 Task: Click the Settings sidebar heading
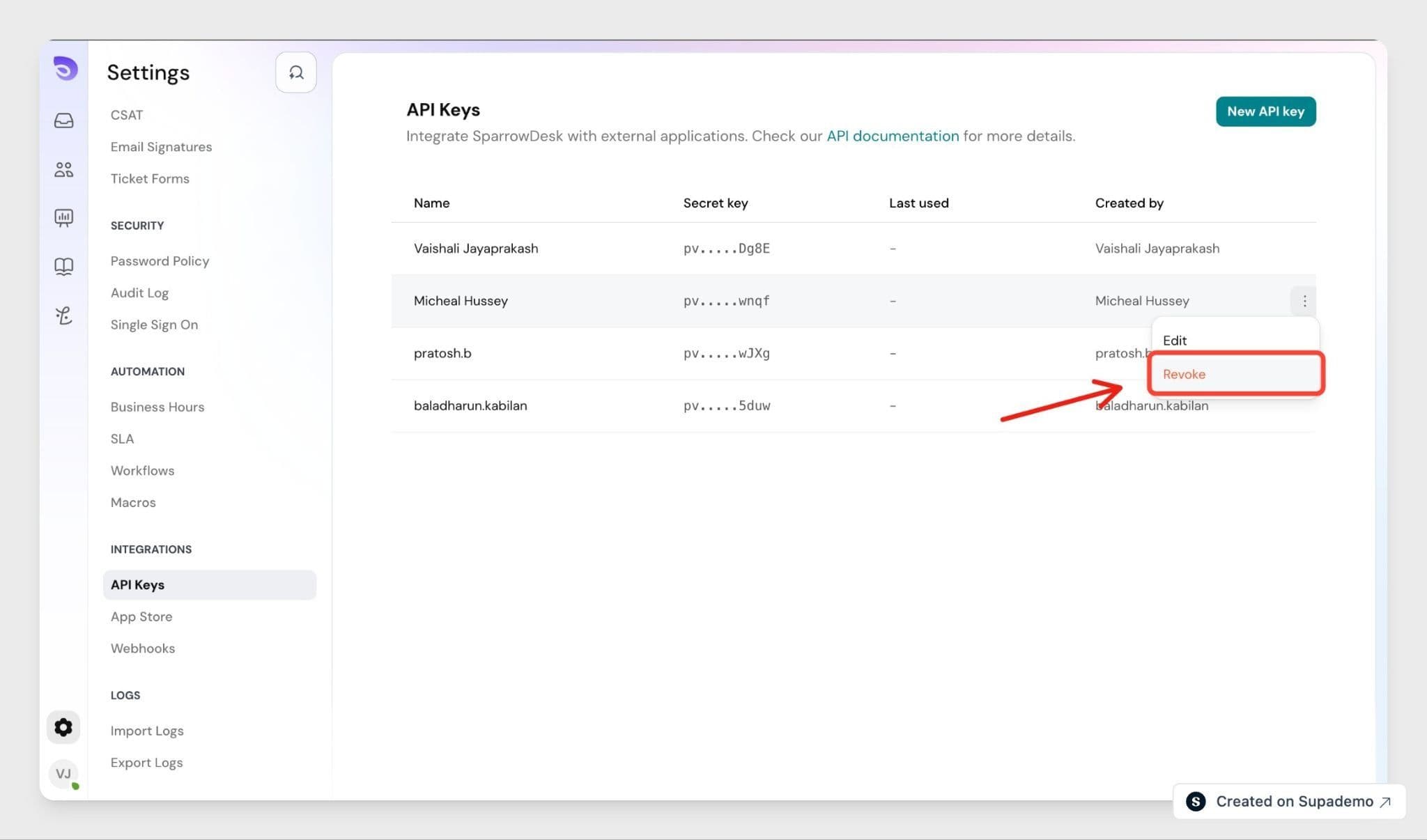point(148,72)
